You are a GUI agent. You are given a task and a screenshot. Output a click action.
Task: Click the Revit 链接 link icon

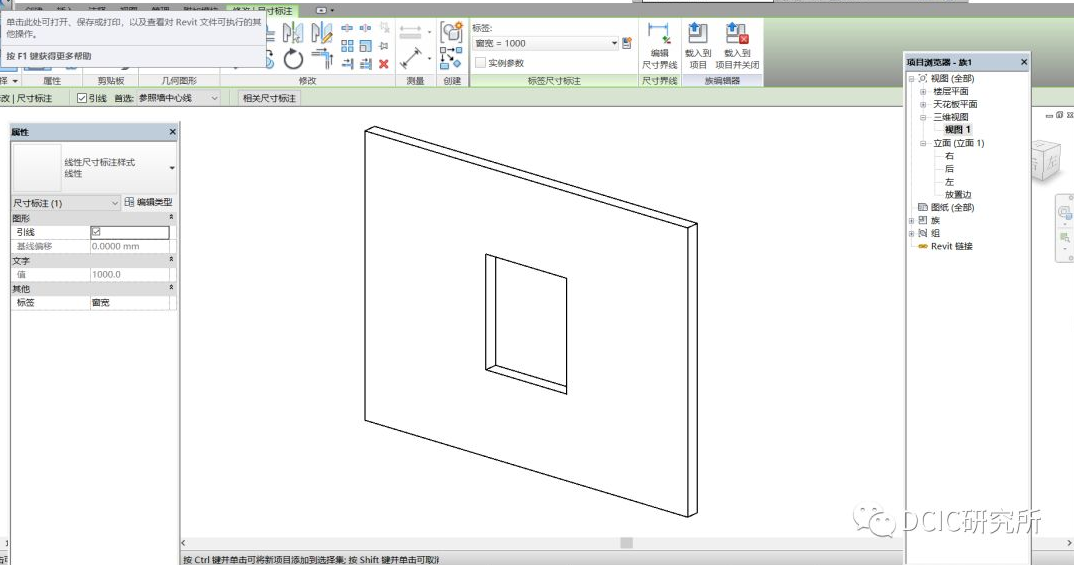click(x=923, y=247)
